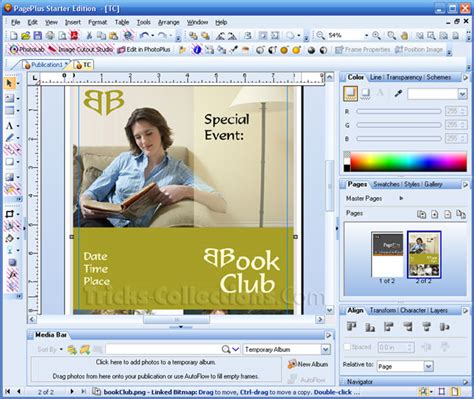The image size is (474, 399).
Task: Open a file with the folder icon
Action: tap(26, 36)
